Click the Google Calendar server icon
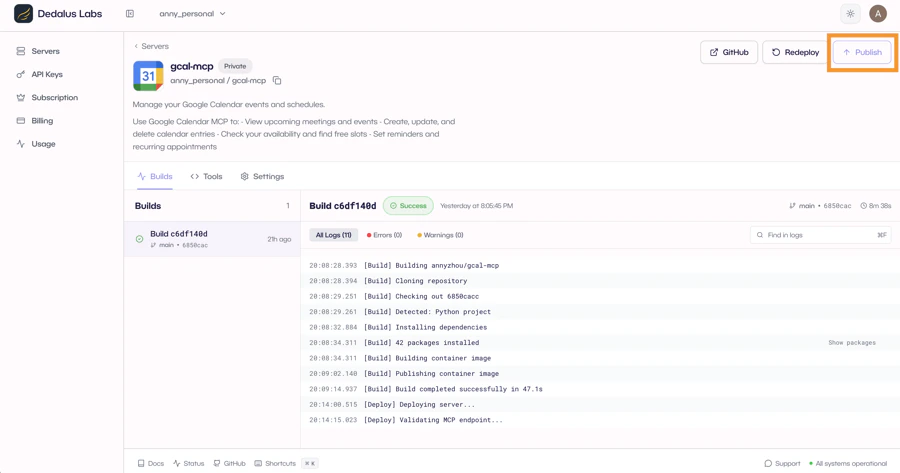Image resolution: width=900 pixels, height=473 pixels. (x=148, y=76)
